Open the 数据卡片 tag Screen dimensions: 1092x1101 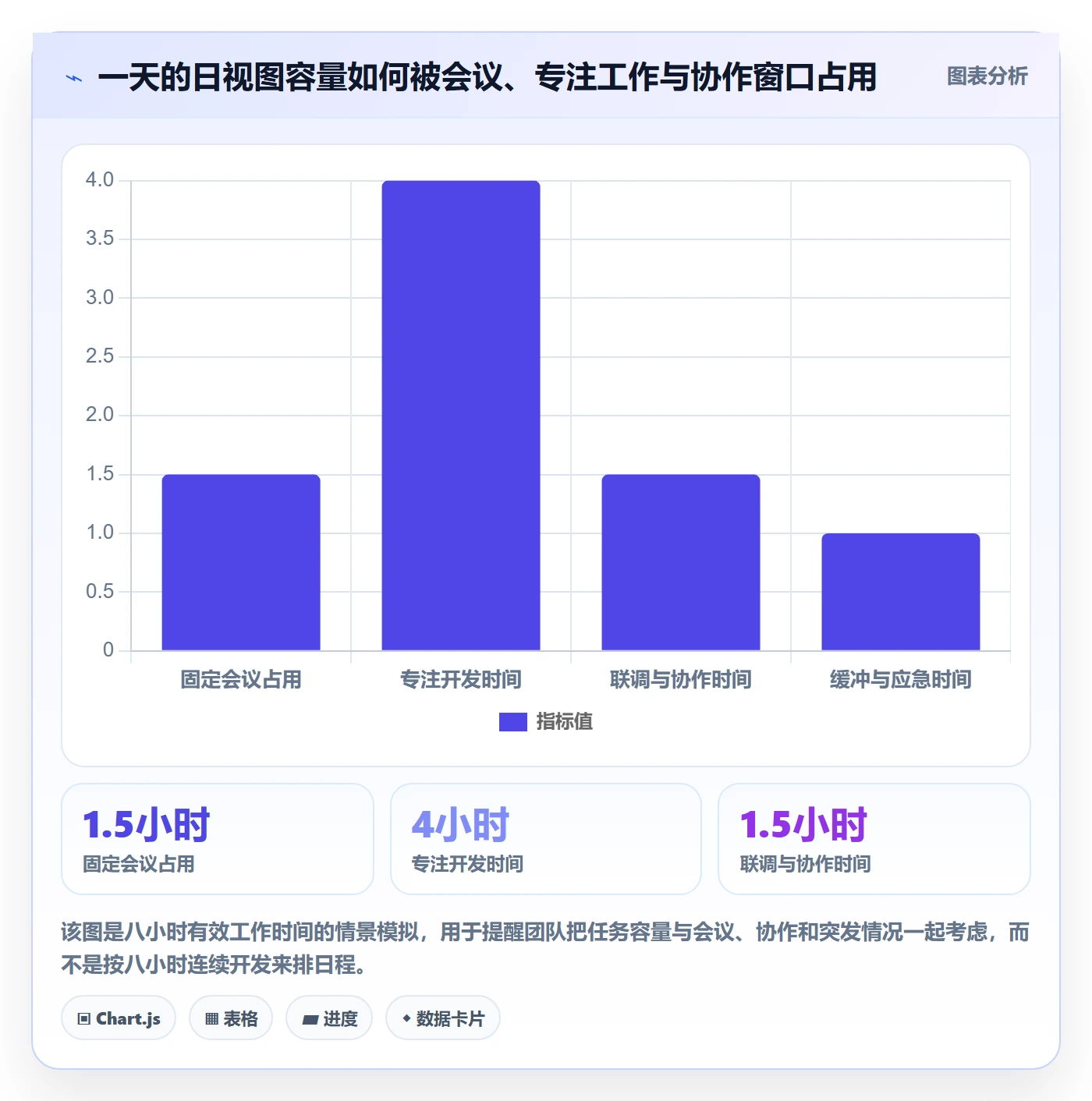[x=443, y=1018]
